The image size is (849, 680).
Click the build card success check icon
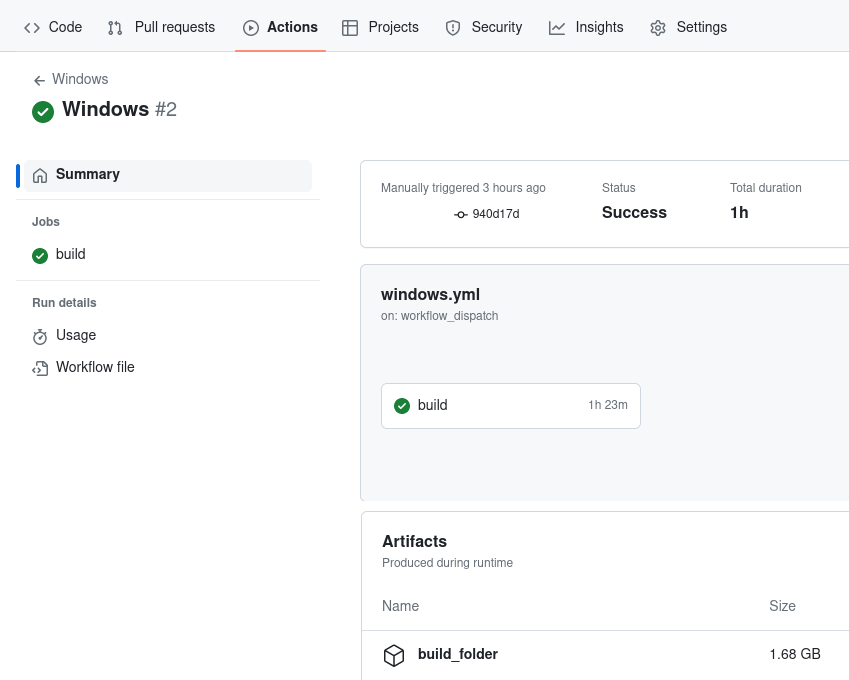tap(402, 406)
